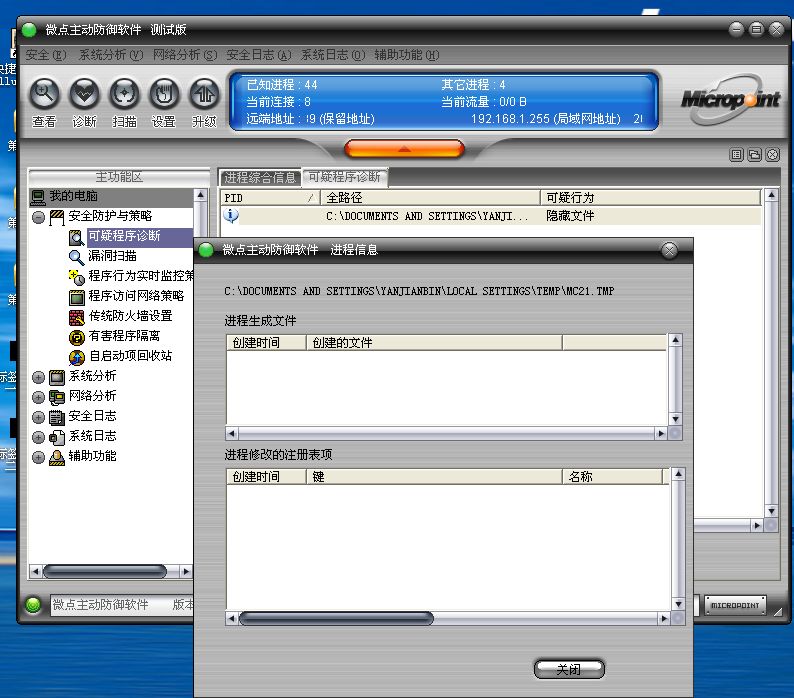Click the green orb in main title bar

(29, 30)
